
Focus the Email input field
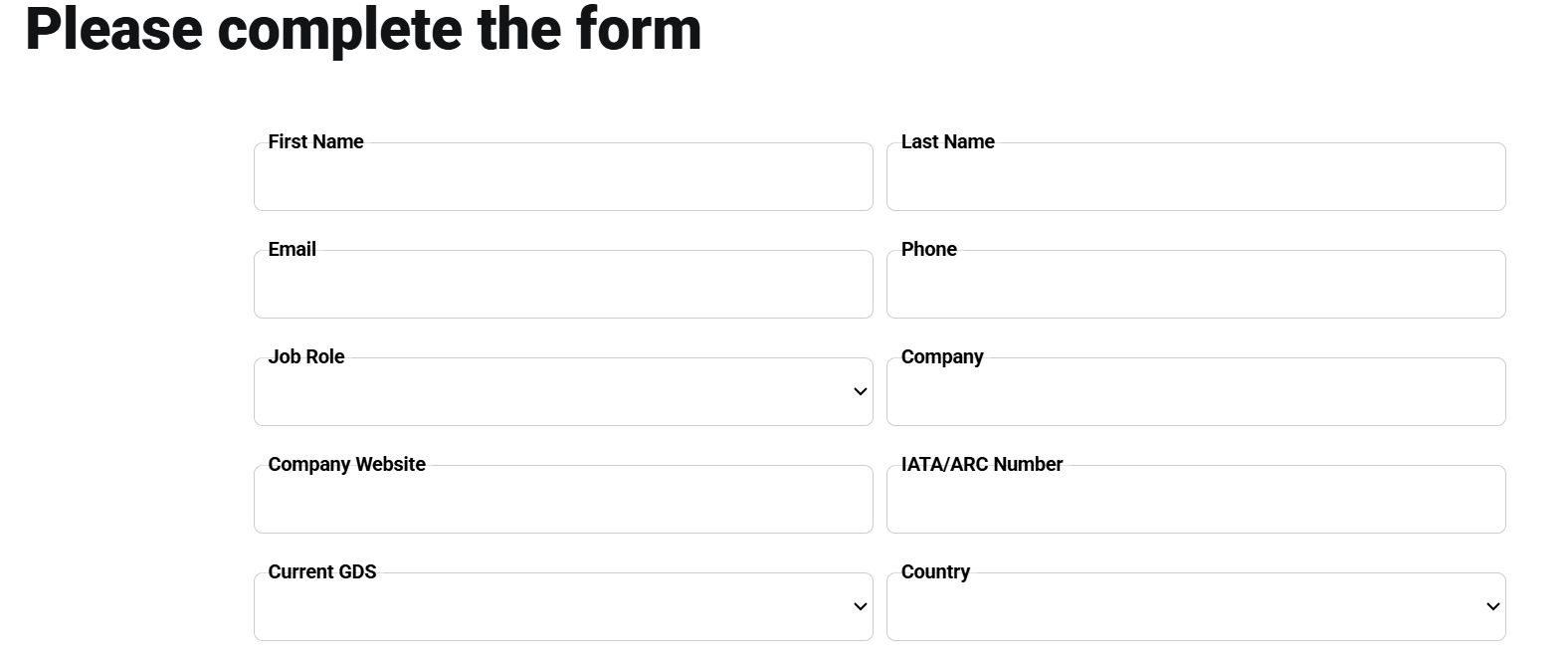(562, 285)
